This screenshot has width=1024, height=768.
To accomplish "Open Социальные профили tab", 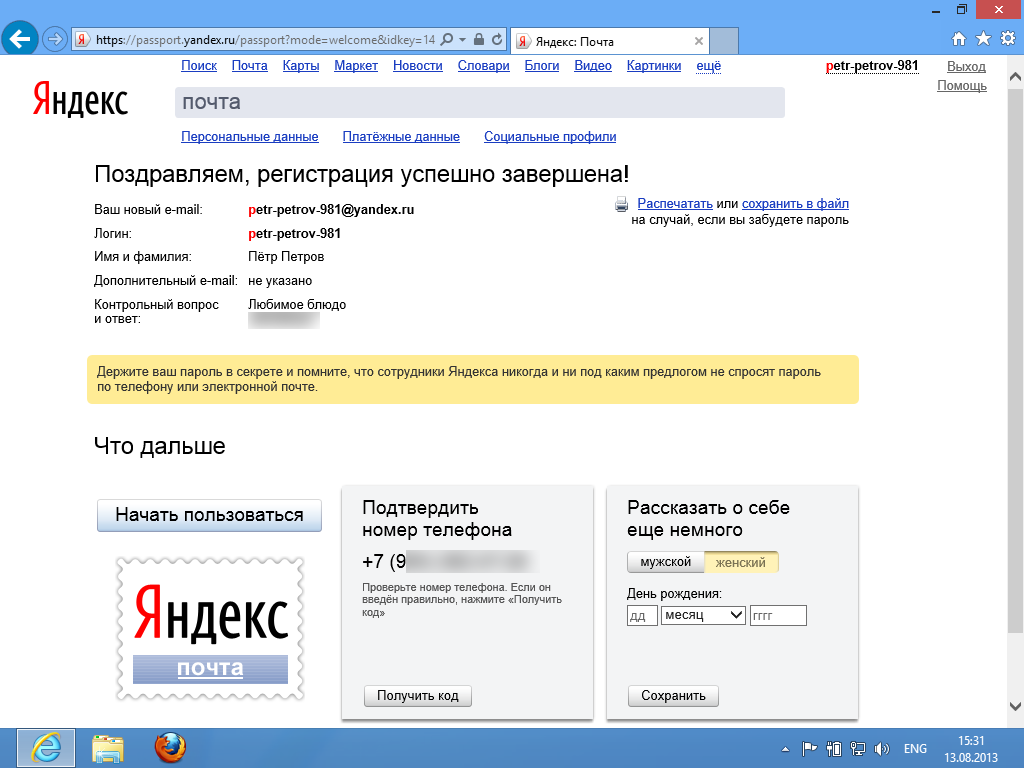I will point(550,136).
